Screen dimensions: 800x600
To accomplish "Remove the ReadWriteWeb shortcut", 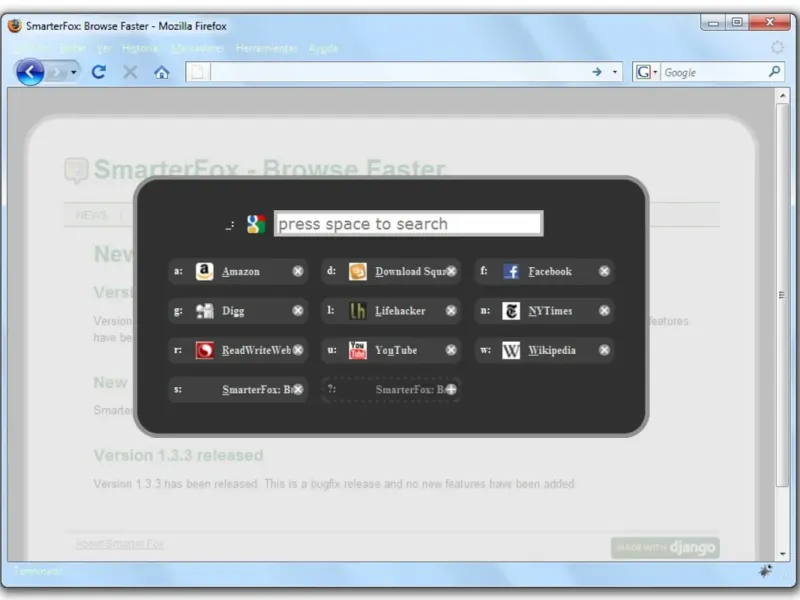I will point(298,350).
